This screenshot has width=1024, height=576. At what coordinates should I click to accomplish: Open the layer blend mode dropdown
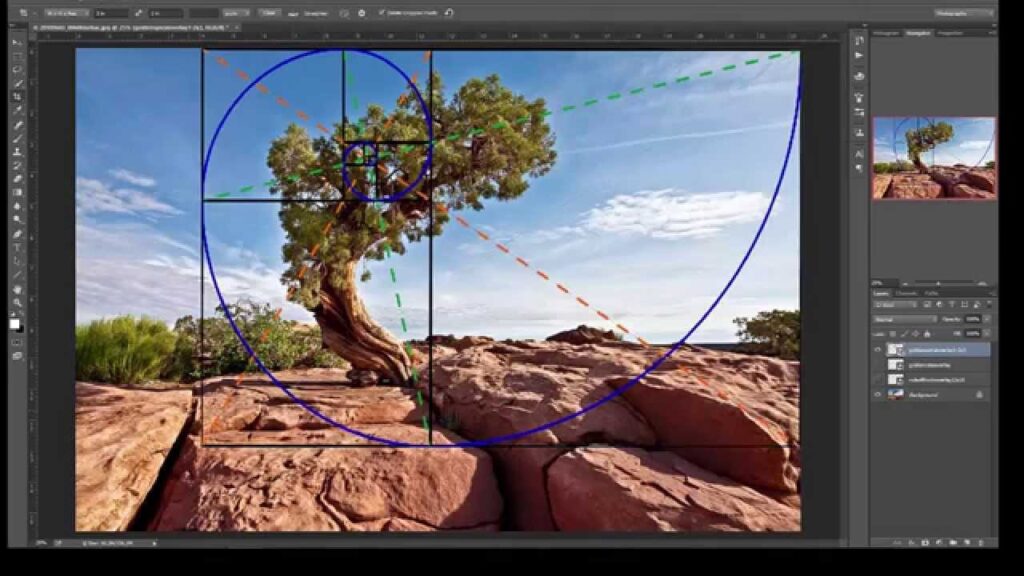click(x=905, y=319)
